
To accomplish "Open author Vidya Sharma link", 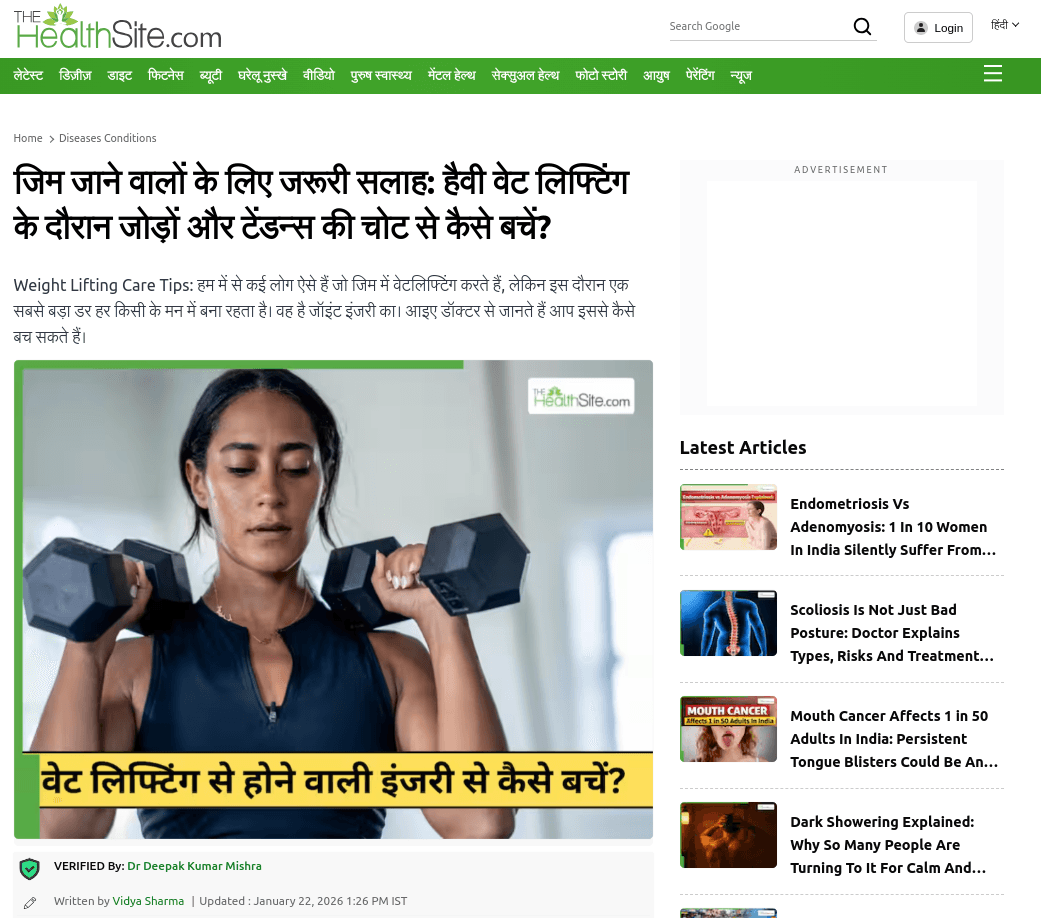I will pyautogui.click(x=148, y=901).
